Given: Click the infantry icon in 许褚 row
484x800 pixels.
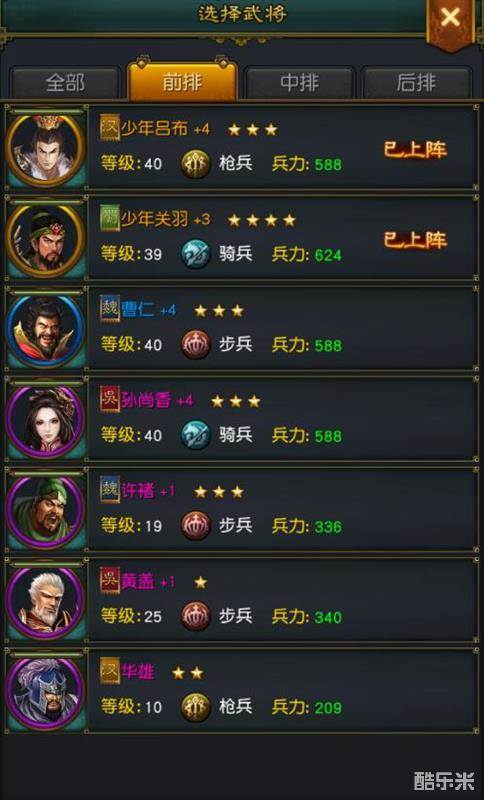Looking at the screenshot, I should (x=196, y=526).
